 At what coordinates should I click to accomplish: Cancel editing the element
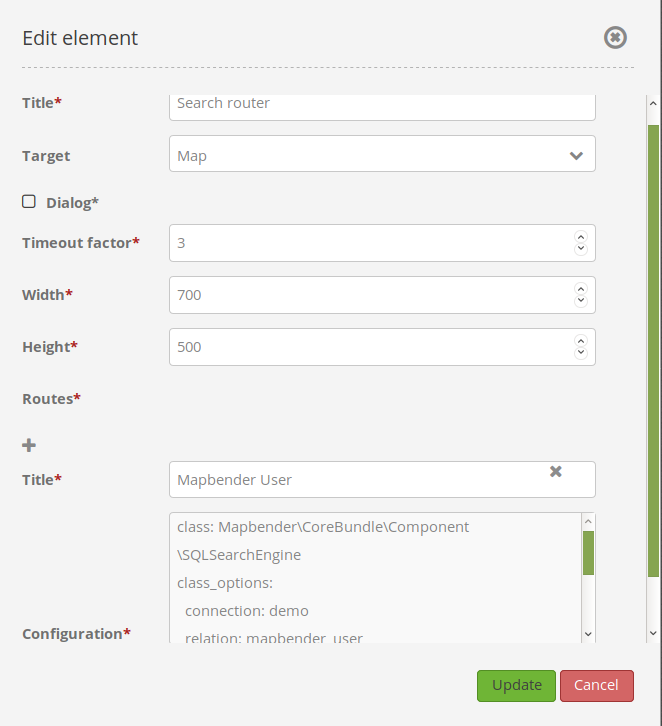(x=596, y=686)
